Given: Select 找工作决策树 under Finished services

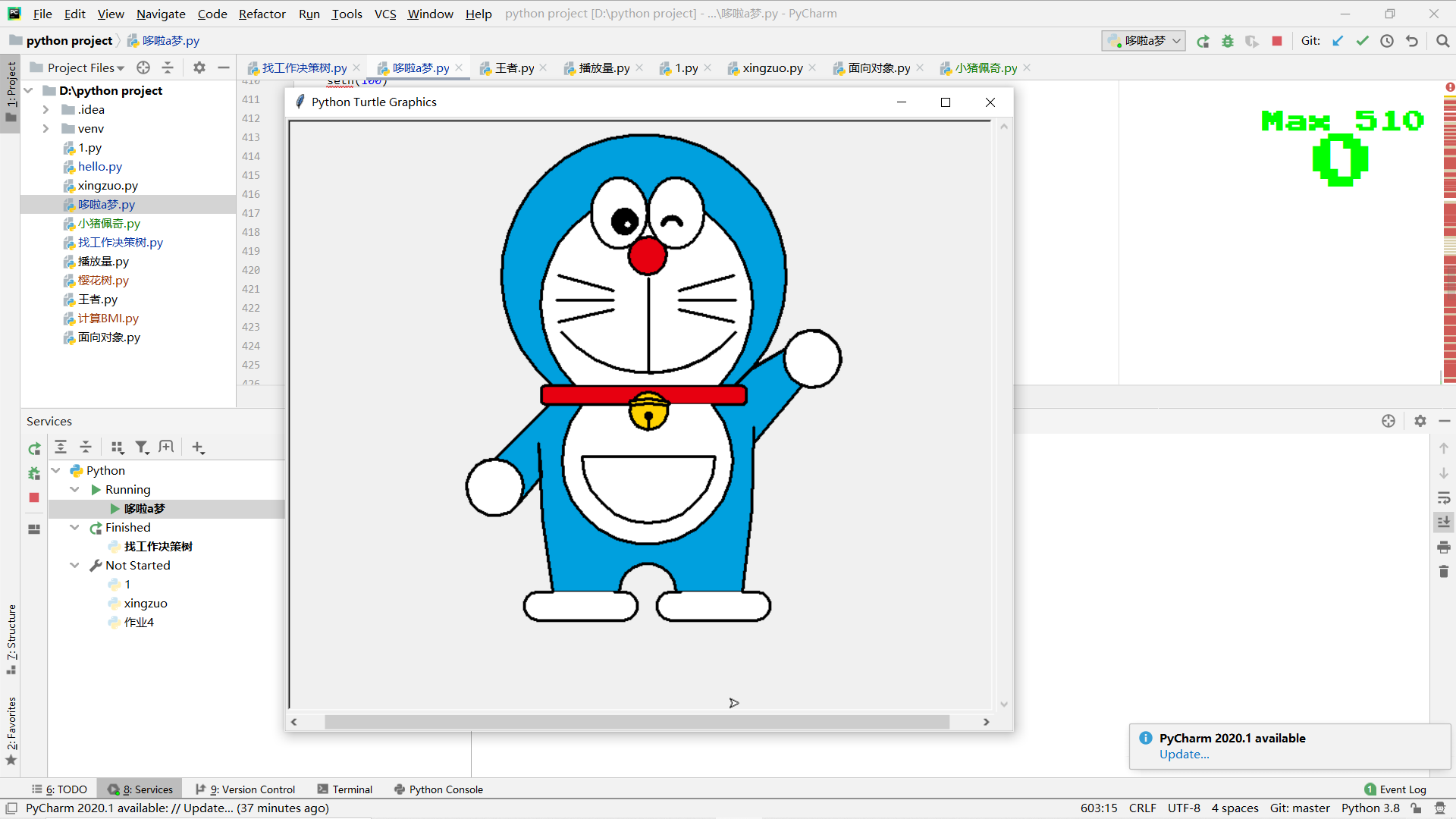Looking at the screenshot, I should click(x=158, y=547).
